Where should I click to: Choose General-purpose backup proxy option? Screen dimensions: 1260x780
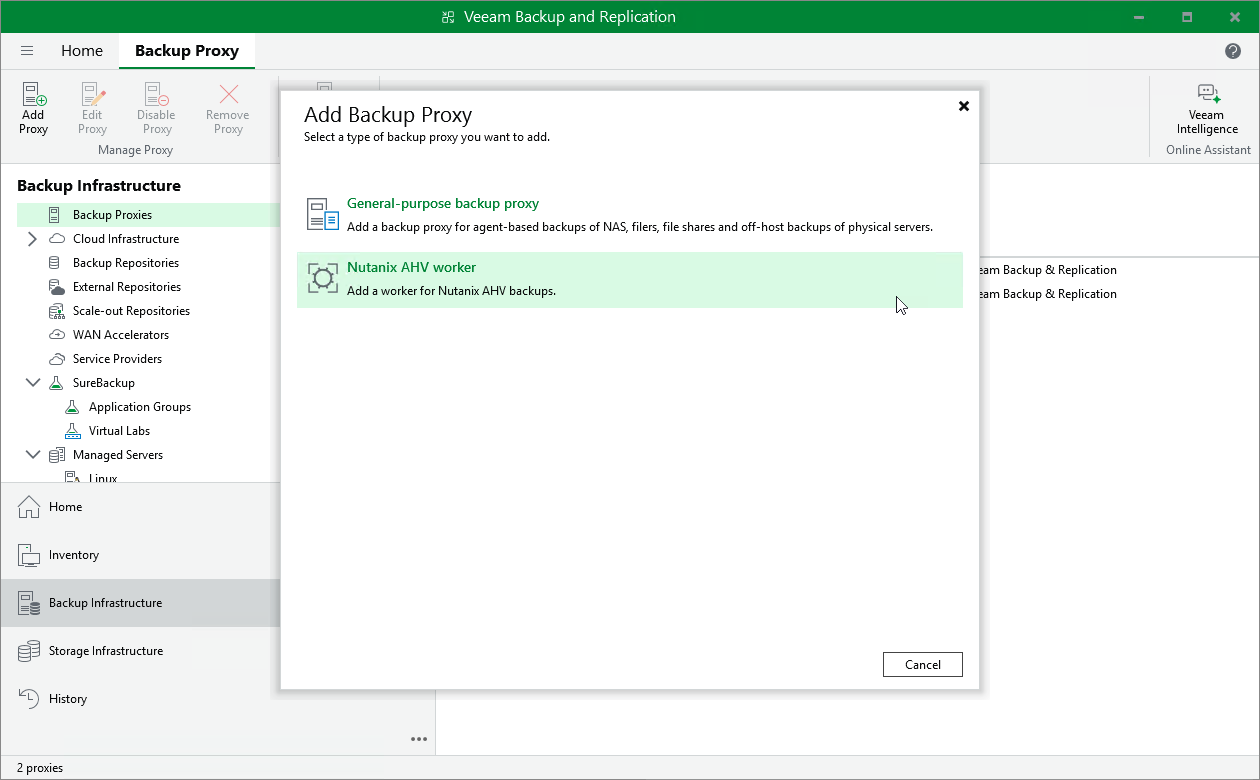[x=630, y=215]
